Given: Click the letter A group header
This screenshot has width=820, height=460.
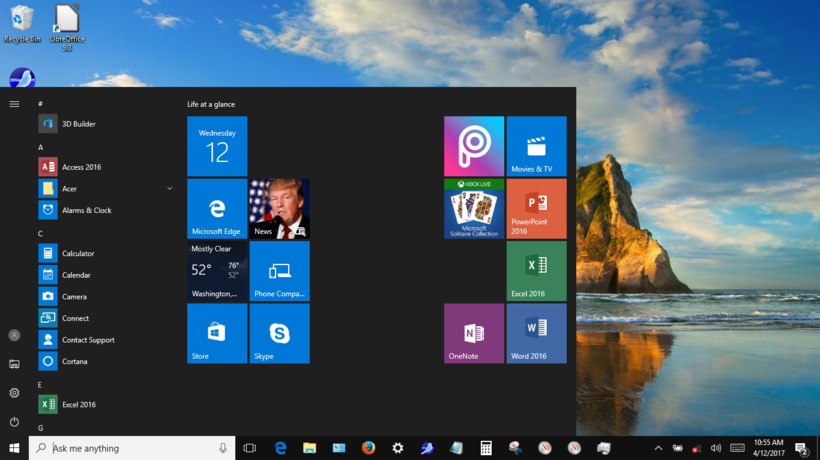Looking at the screenshot, I should click(40, 147).
